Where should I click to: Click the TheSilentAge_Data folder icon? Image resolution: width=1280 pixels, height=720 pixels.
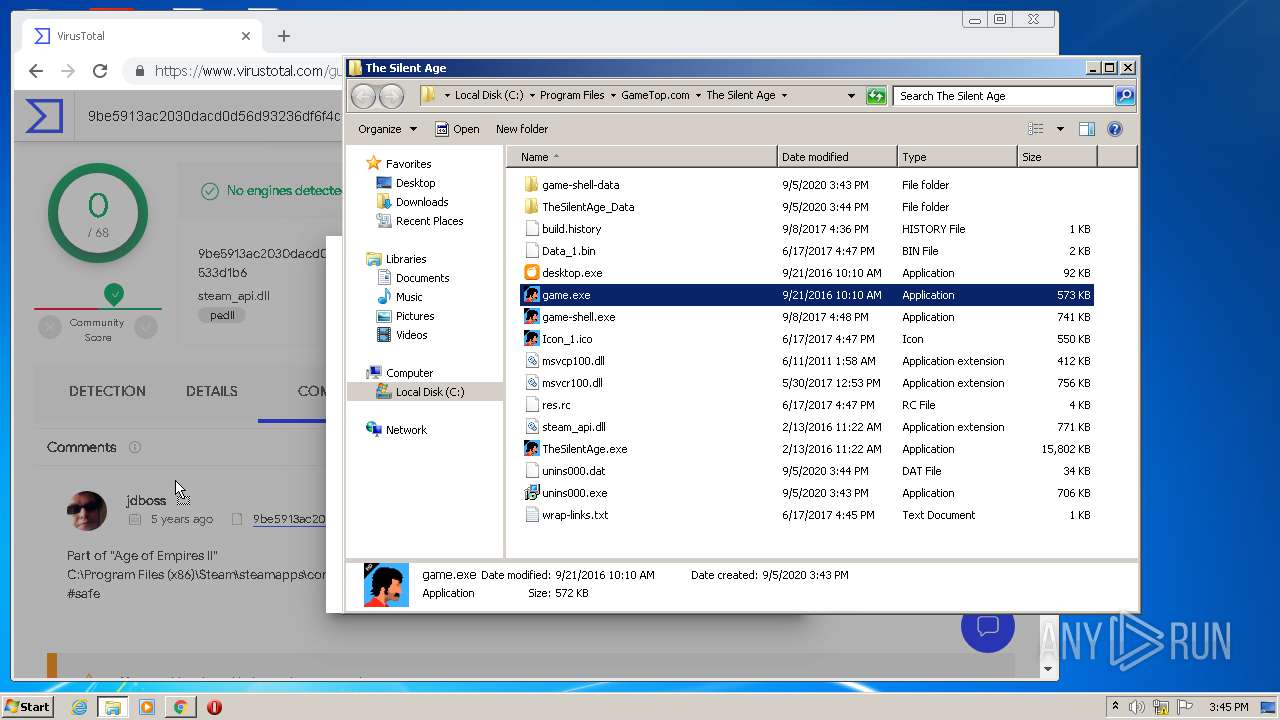[532, 207]
